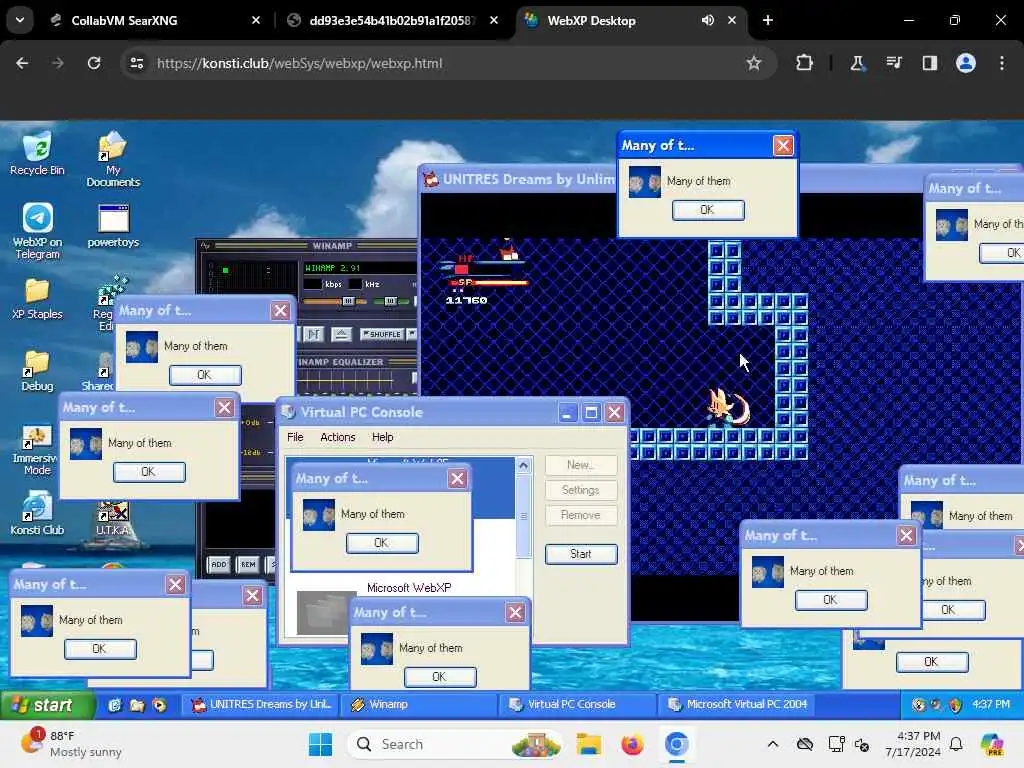Click the address bar URL

tap(299, 63)
